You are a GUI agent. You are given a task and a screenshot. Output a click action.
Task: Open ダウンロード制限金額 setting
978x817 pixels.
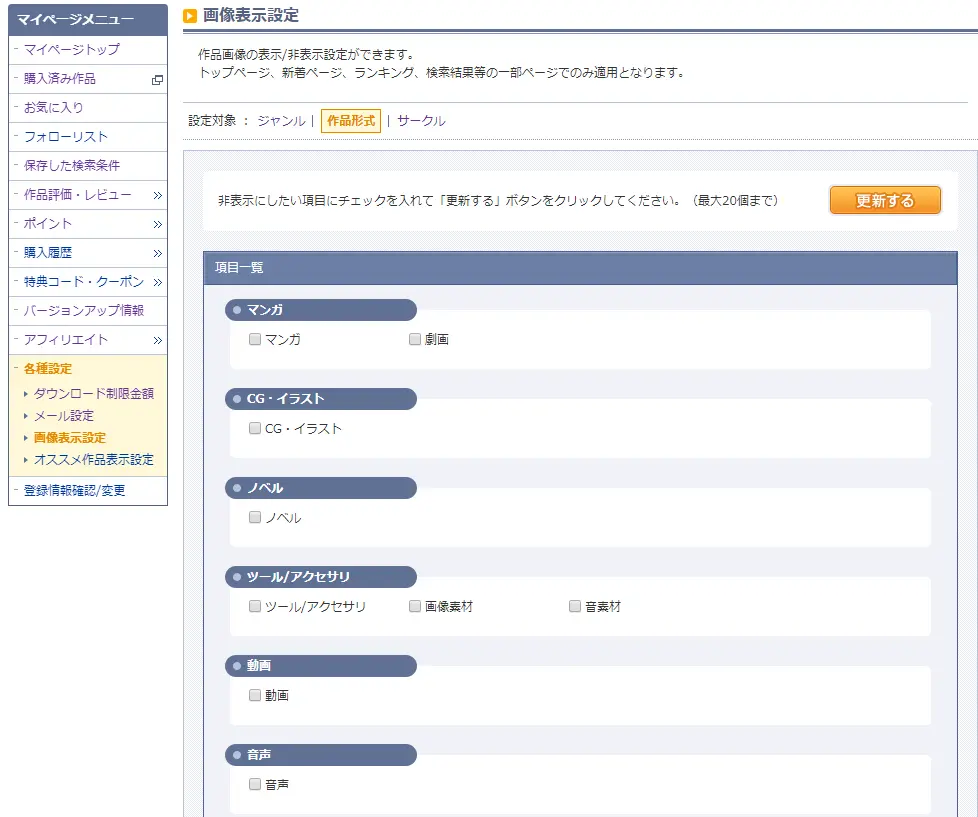coord(94,394)
